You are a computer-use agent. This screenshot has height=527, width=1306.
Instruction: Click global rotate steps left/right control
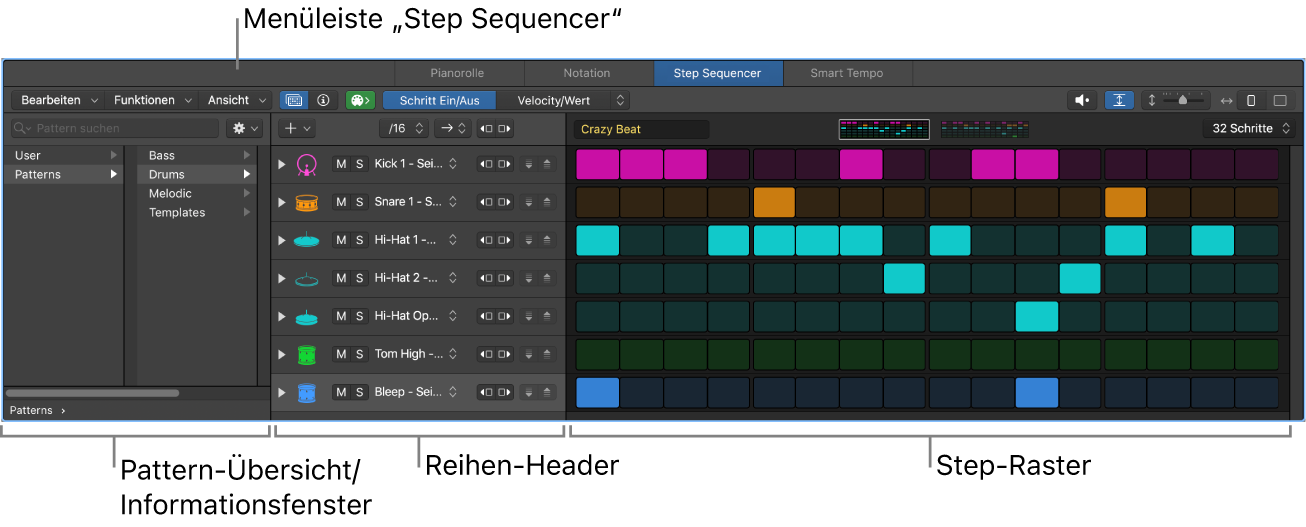495,128
